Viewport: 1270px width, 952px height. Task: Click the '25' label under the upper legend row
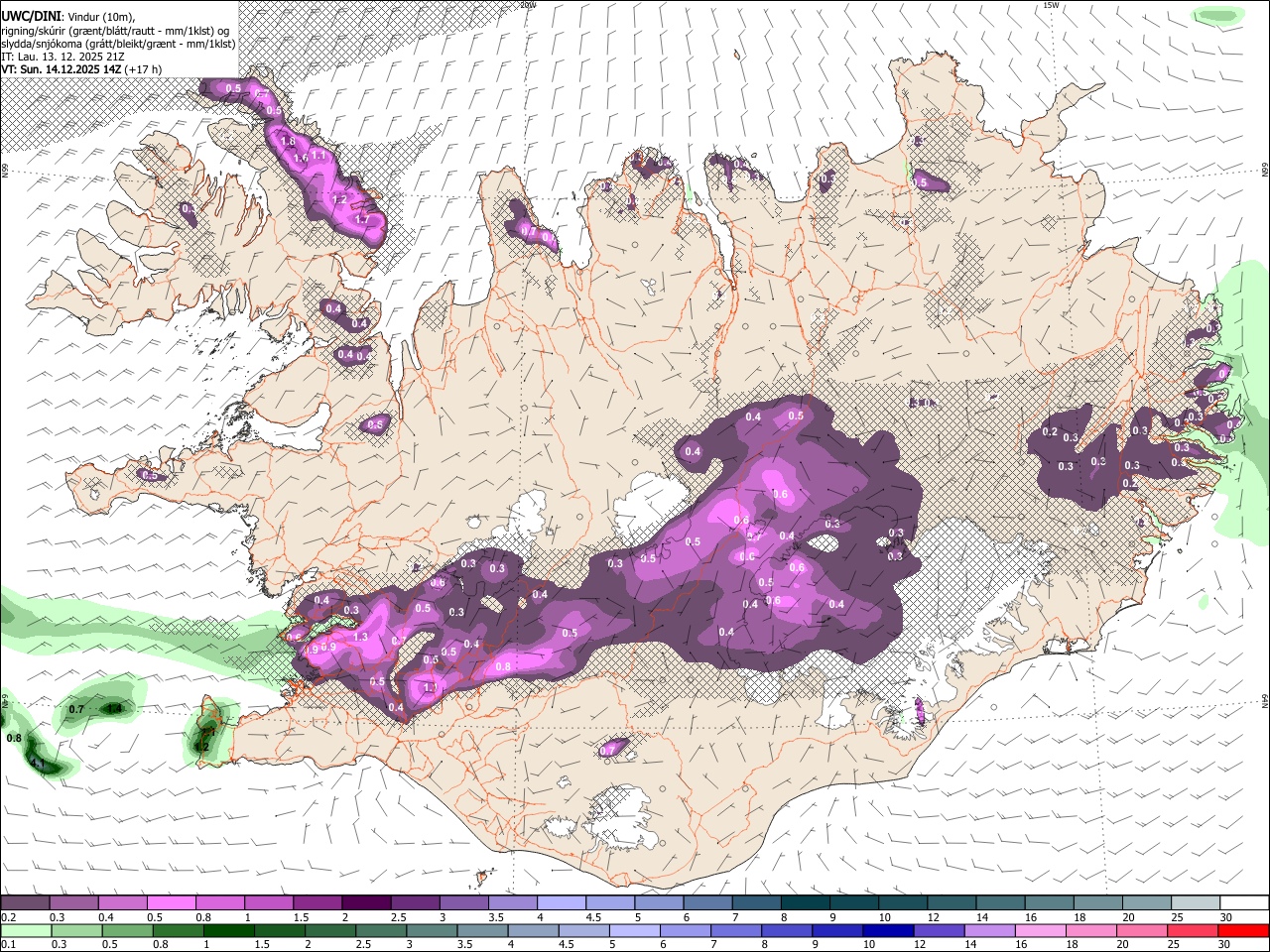[x=1178, y=917]
